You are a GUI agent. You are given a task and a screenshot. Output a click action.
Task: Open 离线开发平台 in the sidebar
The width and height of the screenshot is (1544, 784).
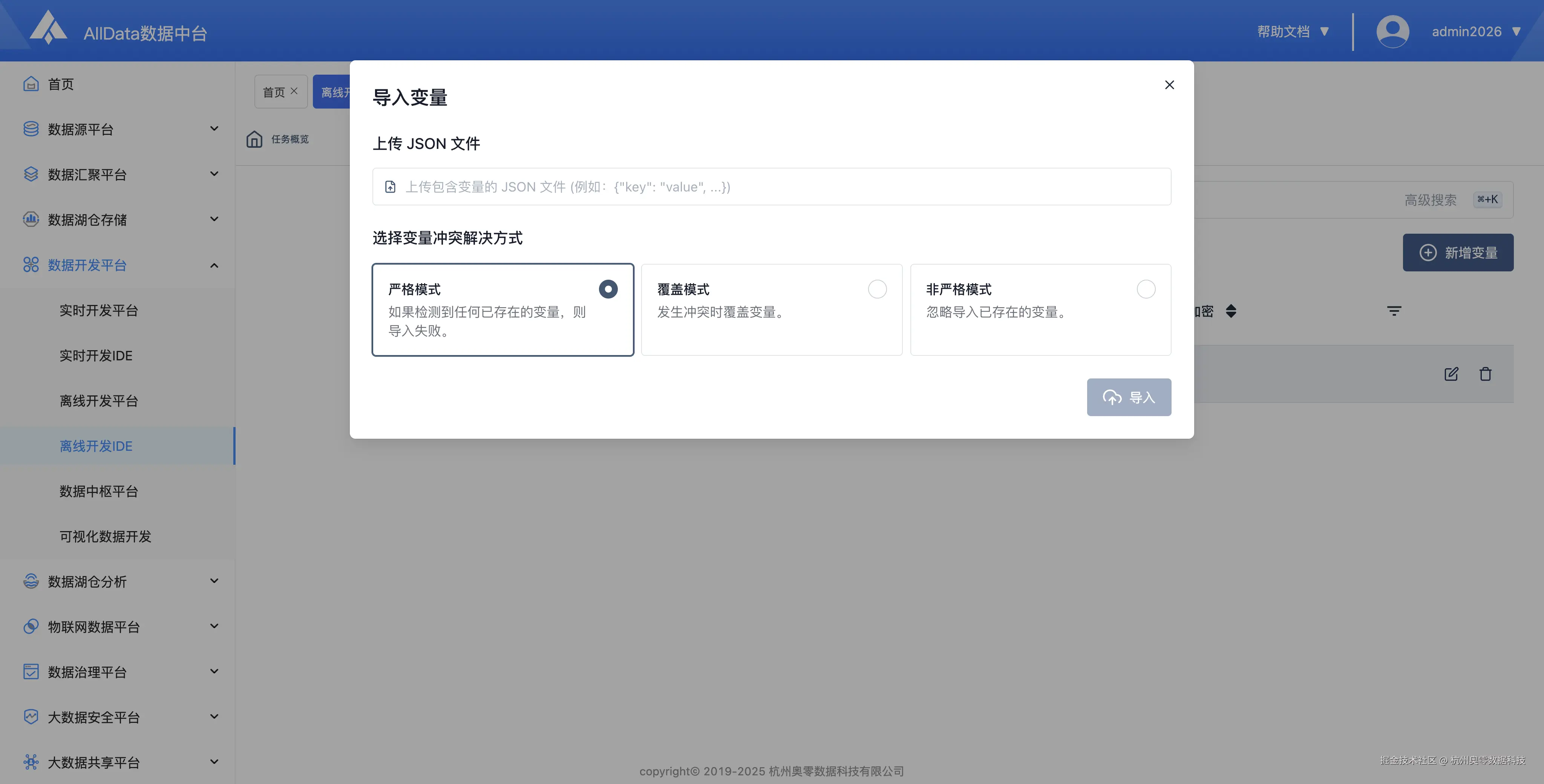point(99,400)
